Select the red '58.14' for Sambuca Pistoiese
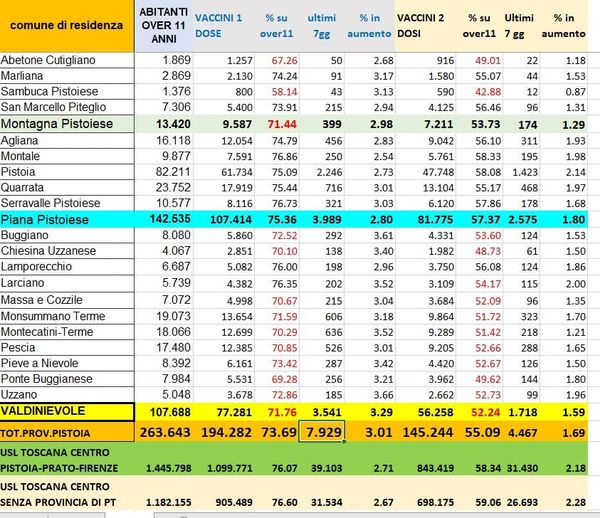The height and width of the screenshot is (518, 600). (x=284, y=92)
